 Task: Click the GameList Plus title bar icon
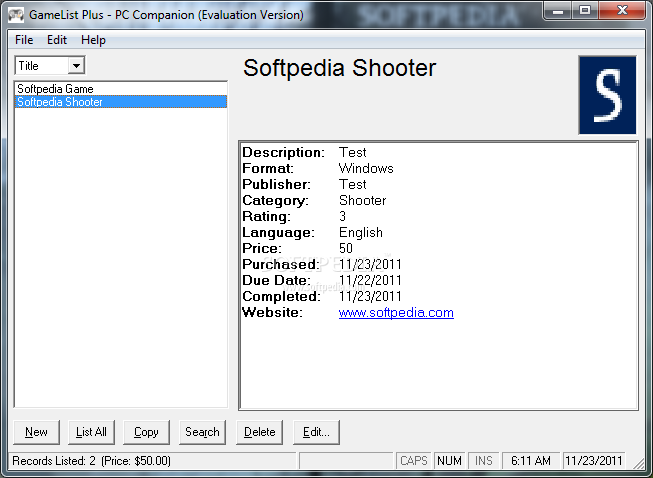click(x=16, y=15)
